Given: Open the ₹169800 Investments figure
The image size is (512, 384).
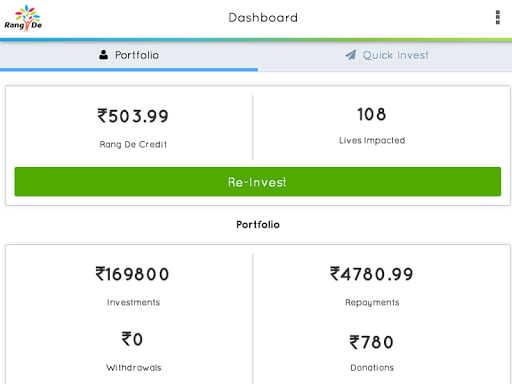Looking at the screenshot, I should point(132,274).
